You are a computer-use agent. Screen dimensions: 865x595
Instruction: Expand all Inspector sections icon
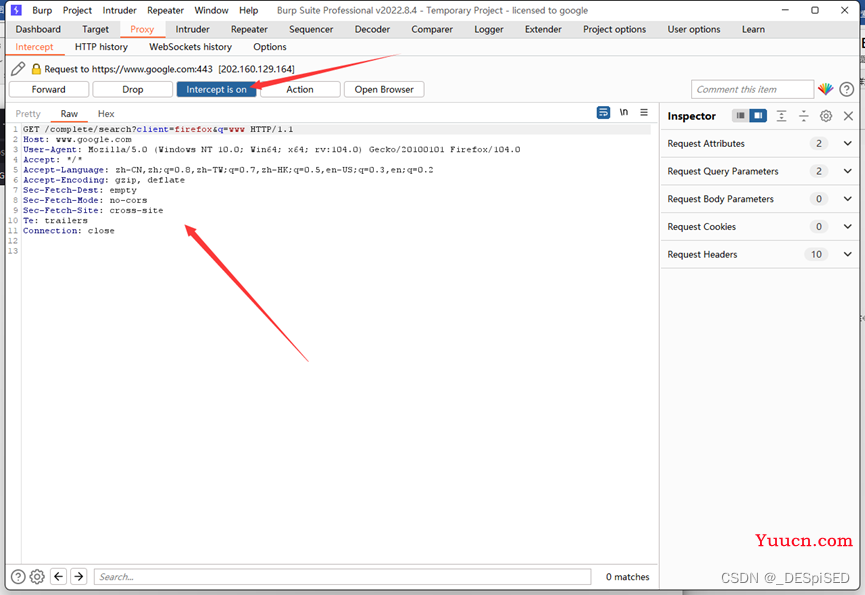coord(781,116)
